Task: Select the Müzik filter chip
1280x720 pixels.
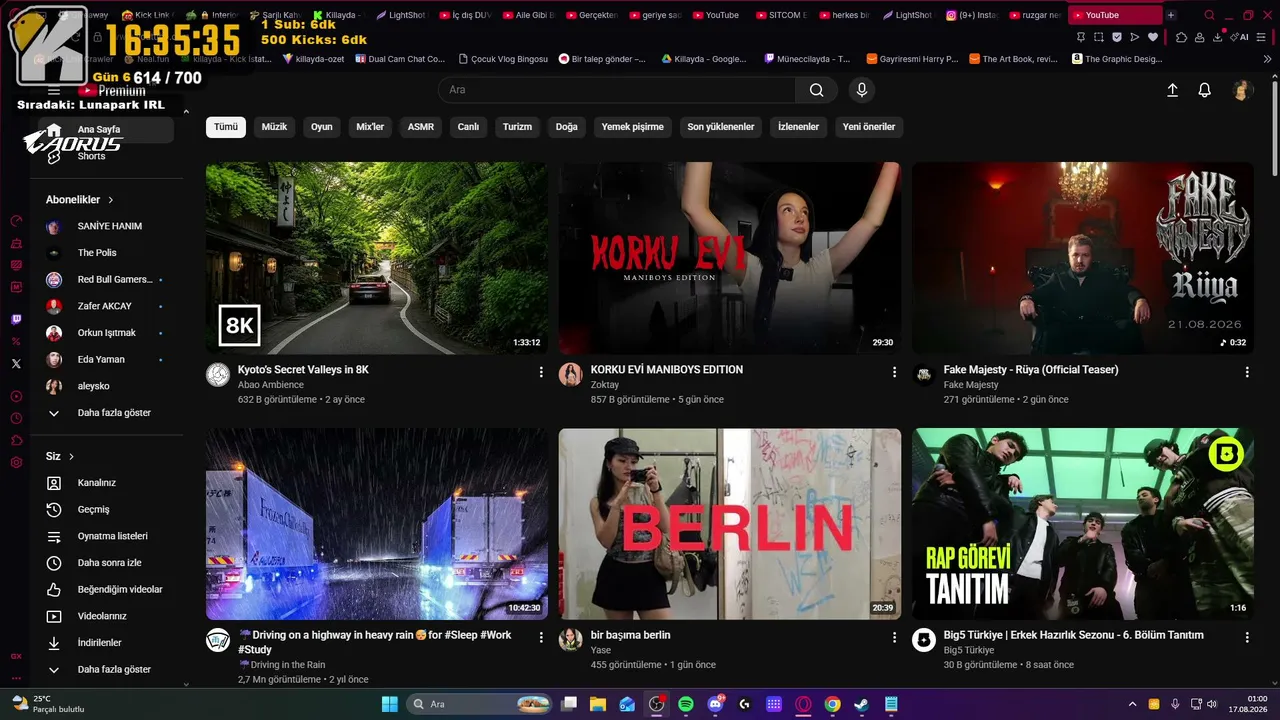Action: (274, 127)
